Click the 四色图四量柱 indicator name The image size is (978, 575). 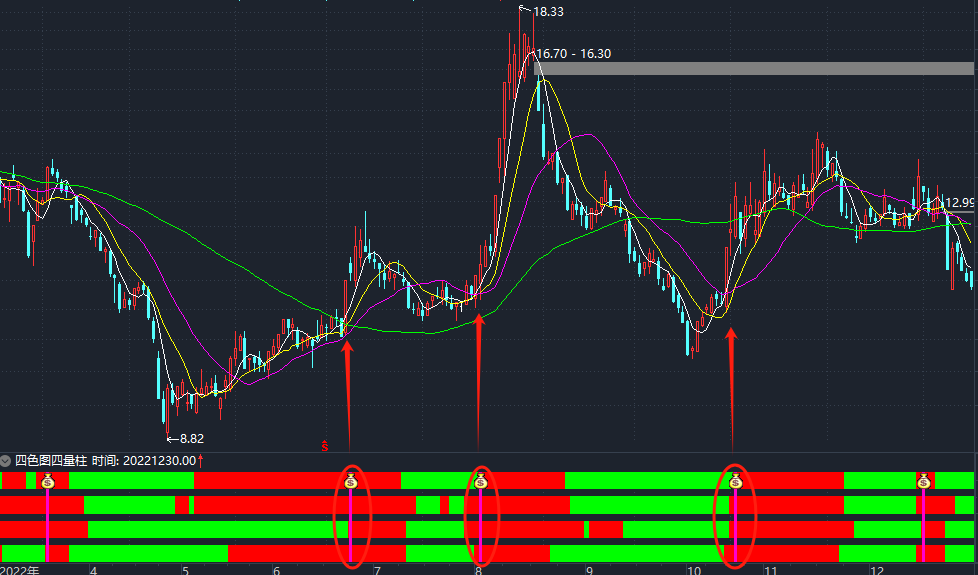[x=50, y=461]
